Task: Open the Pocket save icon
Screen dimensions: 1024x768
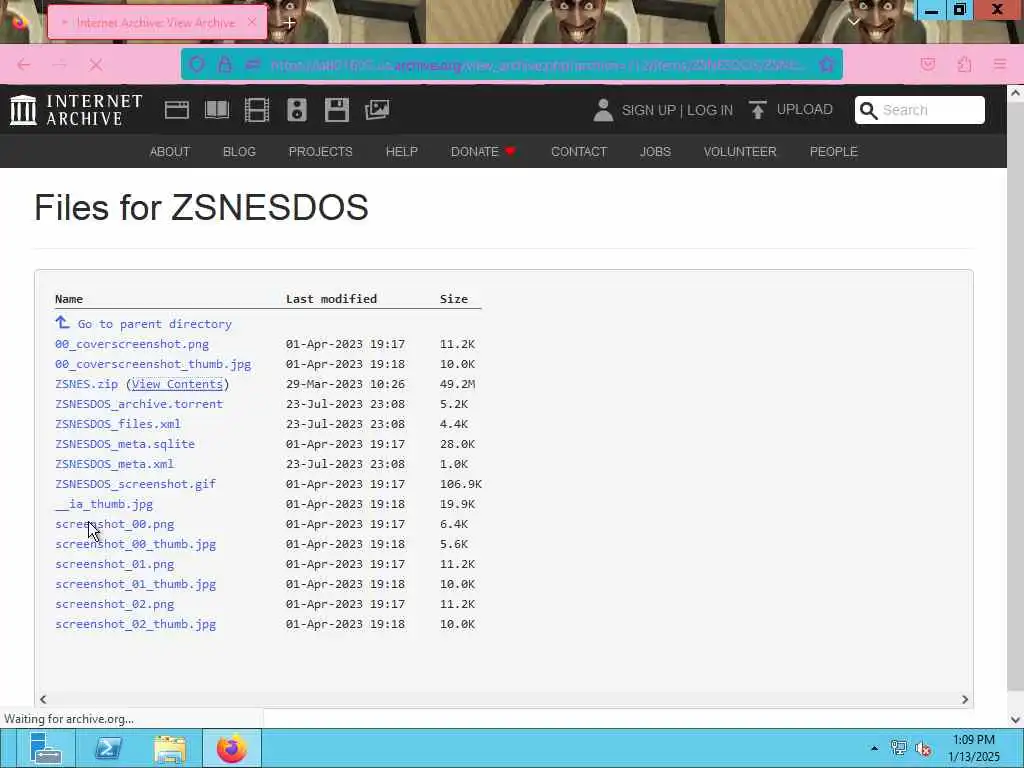Action: [928, 64]
